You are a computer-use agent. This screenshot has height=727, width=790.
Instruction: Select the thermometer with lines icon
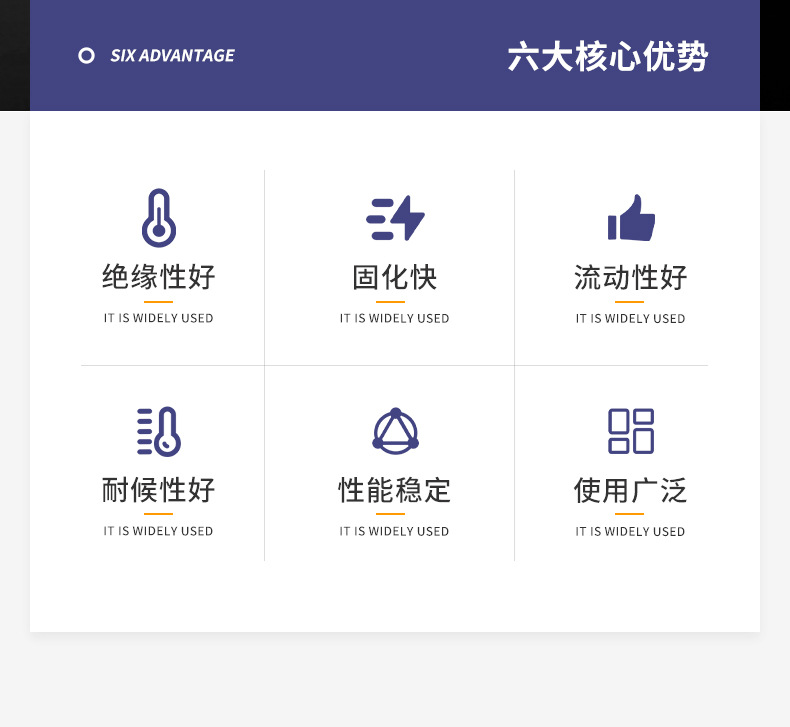pos(158,431)
